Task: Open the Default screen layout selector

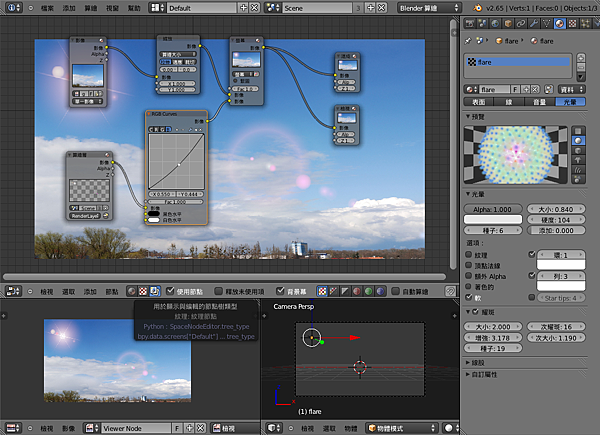Action: (x=156, y=8)
